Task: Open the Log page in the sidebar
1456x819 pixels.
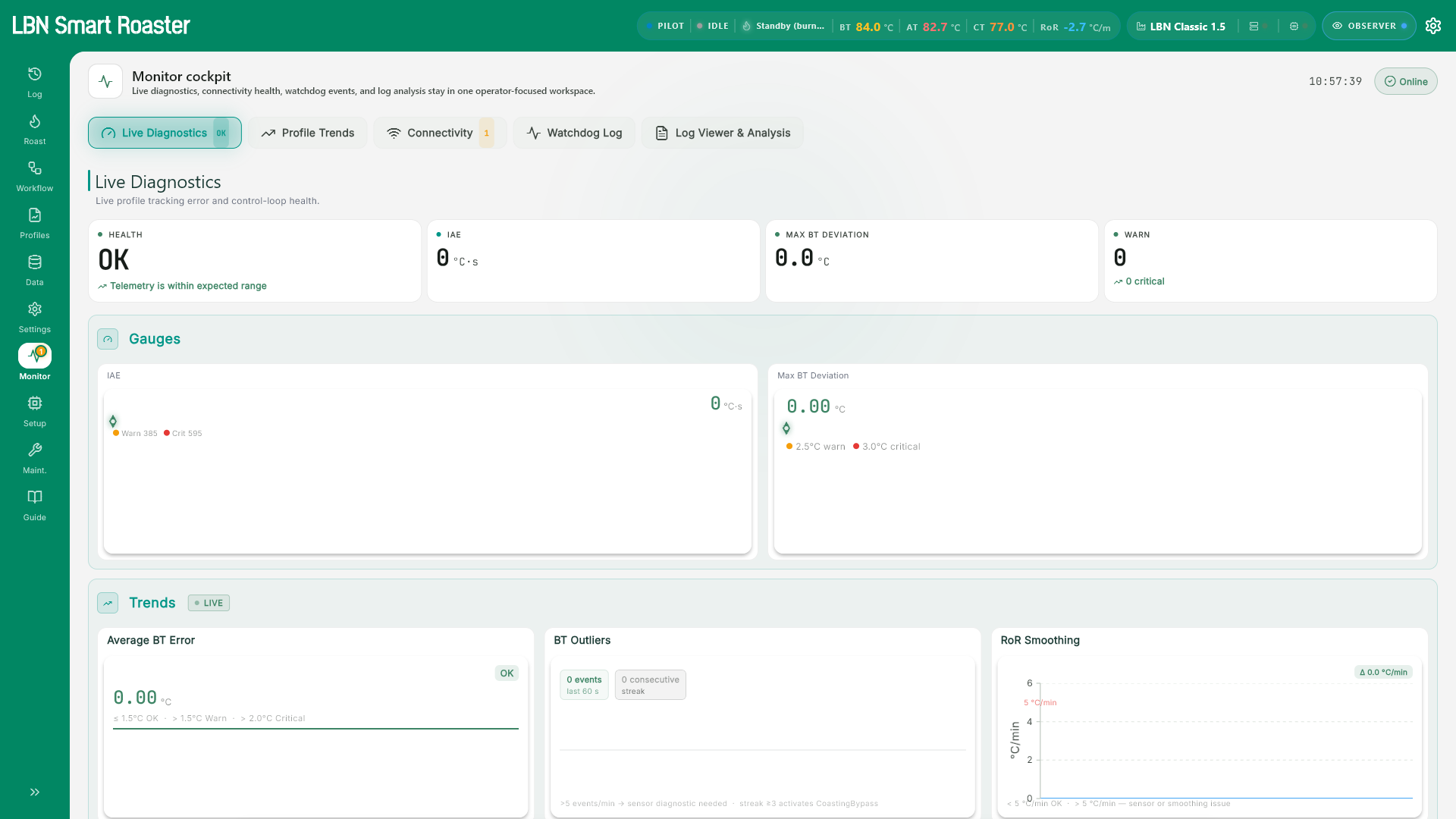Action: click(x=35, y=83)
